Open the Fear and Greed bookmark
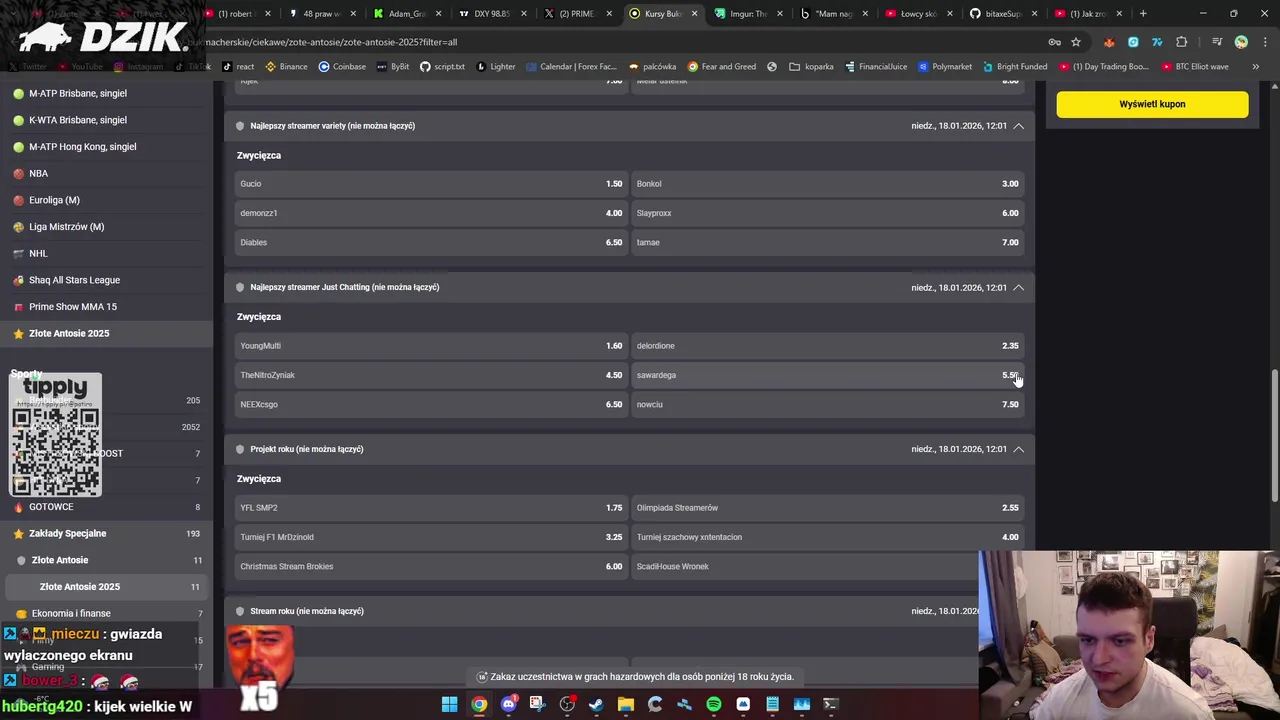Image resolution: width=1280 pixels, height=720 pixels. pos(721,67)
